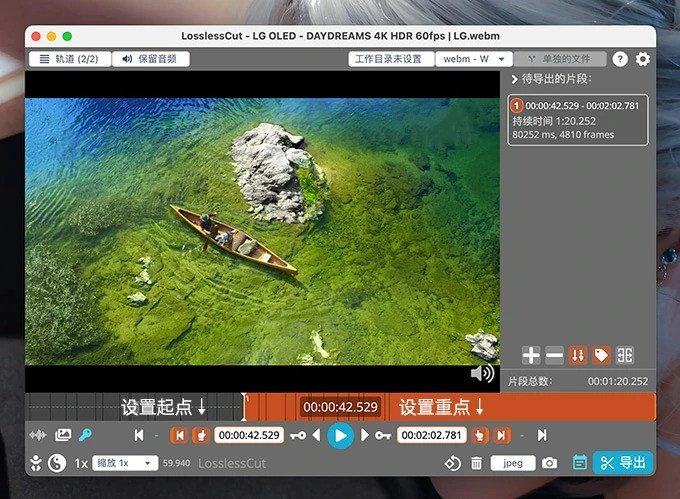The width and height of the screenshot is (680, 499).
Task: Add a new segment with plus icon
Action: click(531, 355)
